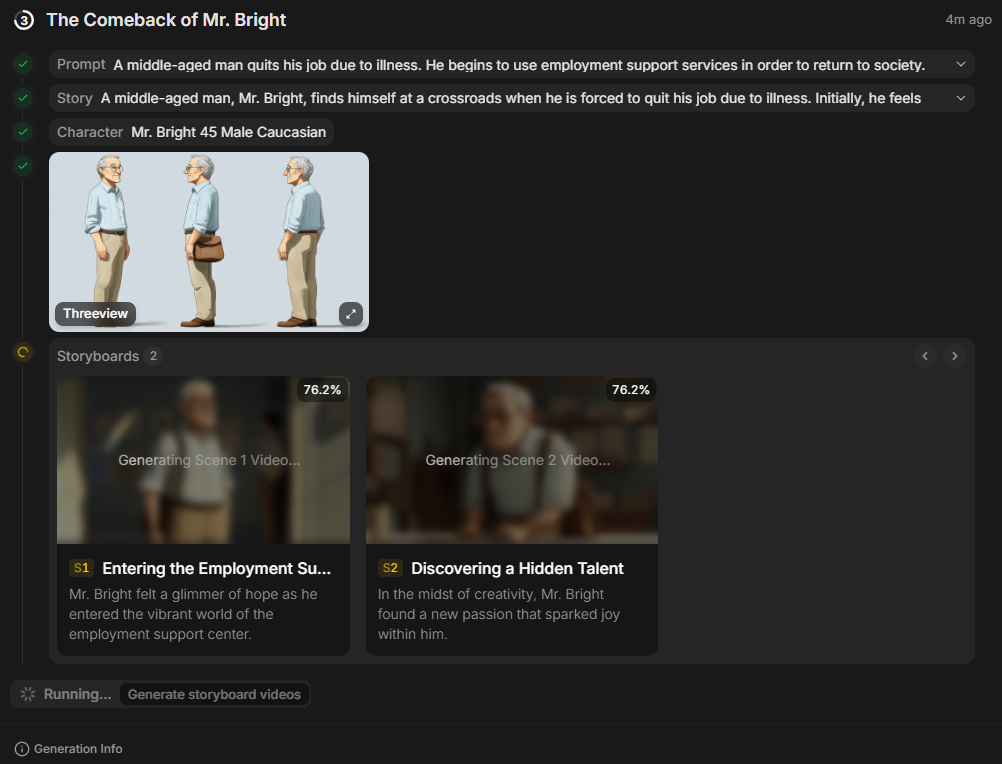Expand the Threeview image fullscreen
Viewport: 1002px width, 764px height.
tap(351, 314)
